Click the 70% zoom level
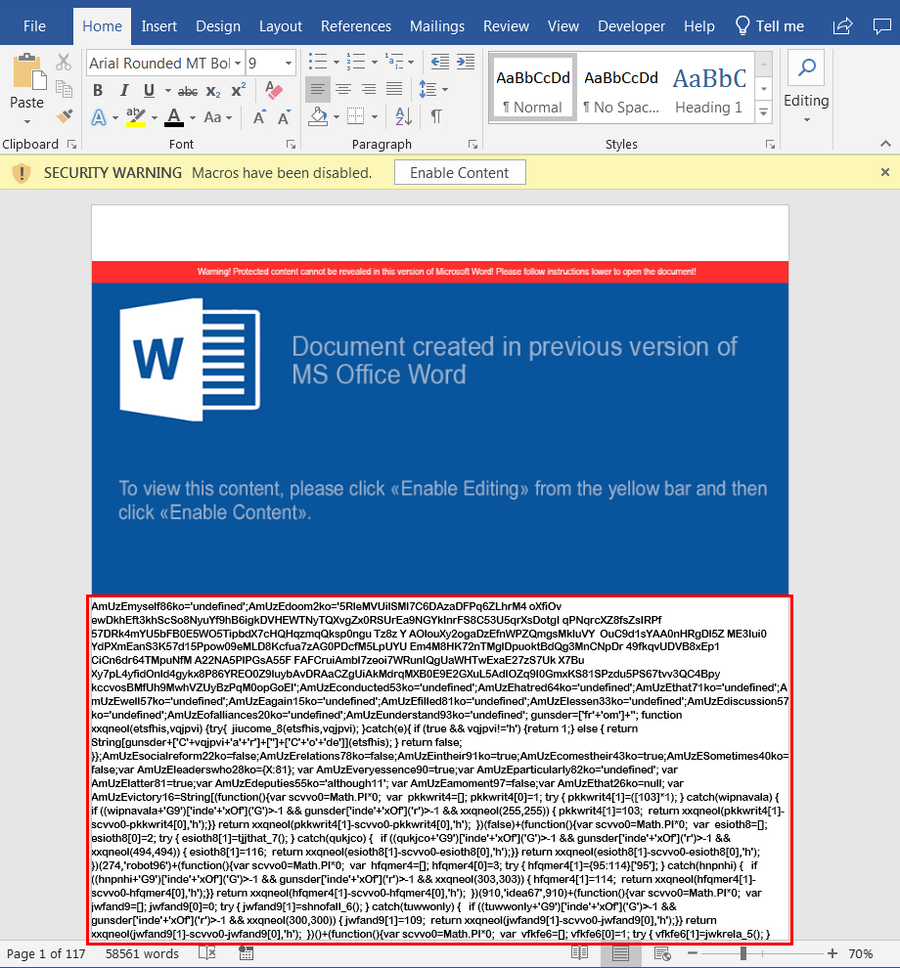This screenshot has height=968, width=900. 860,954
